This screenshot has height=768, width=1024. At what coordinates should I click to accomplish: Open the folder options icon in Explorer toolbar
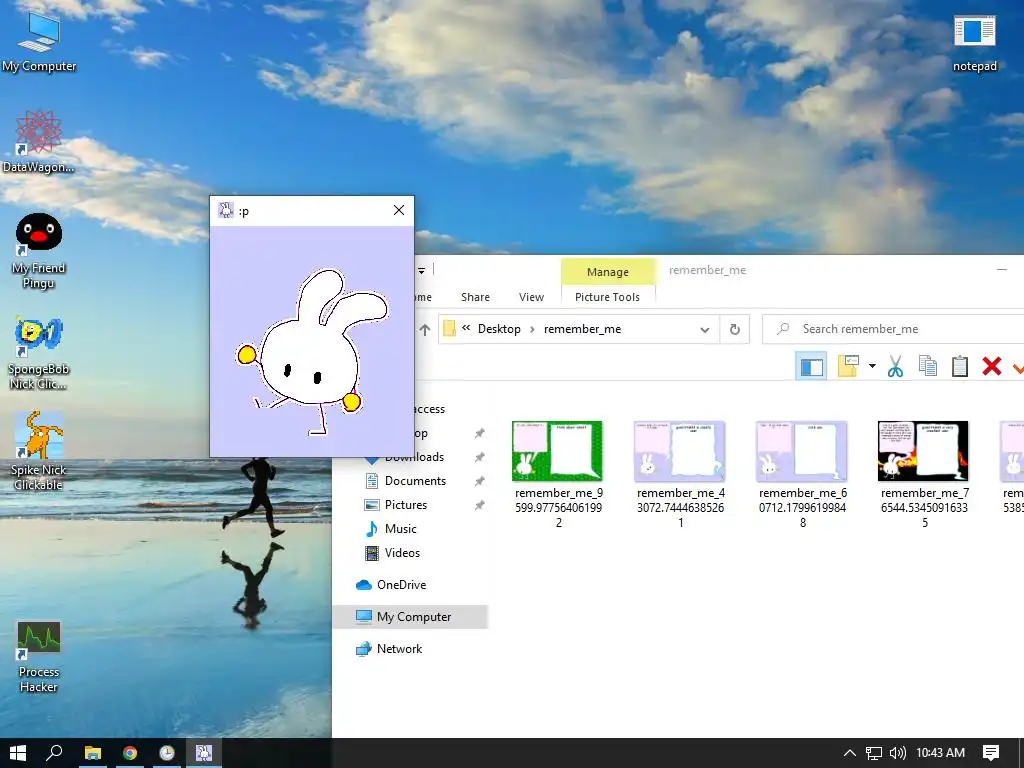(x=848, y=366)
